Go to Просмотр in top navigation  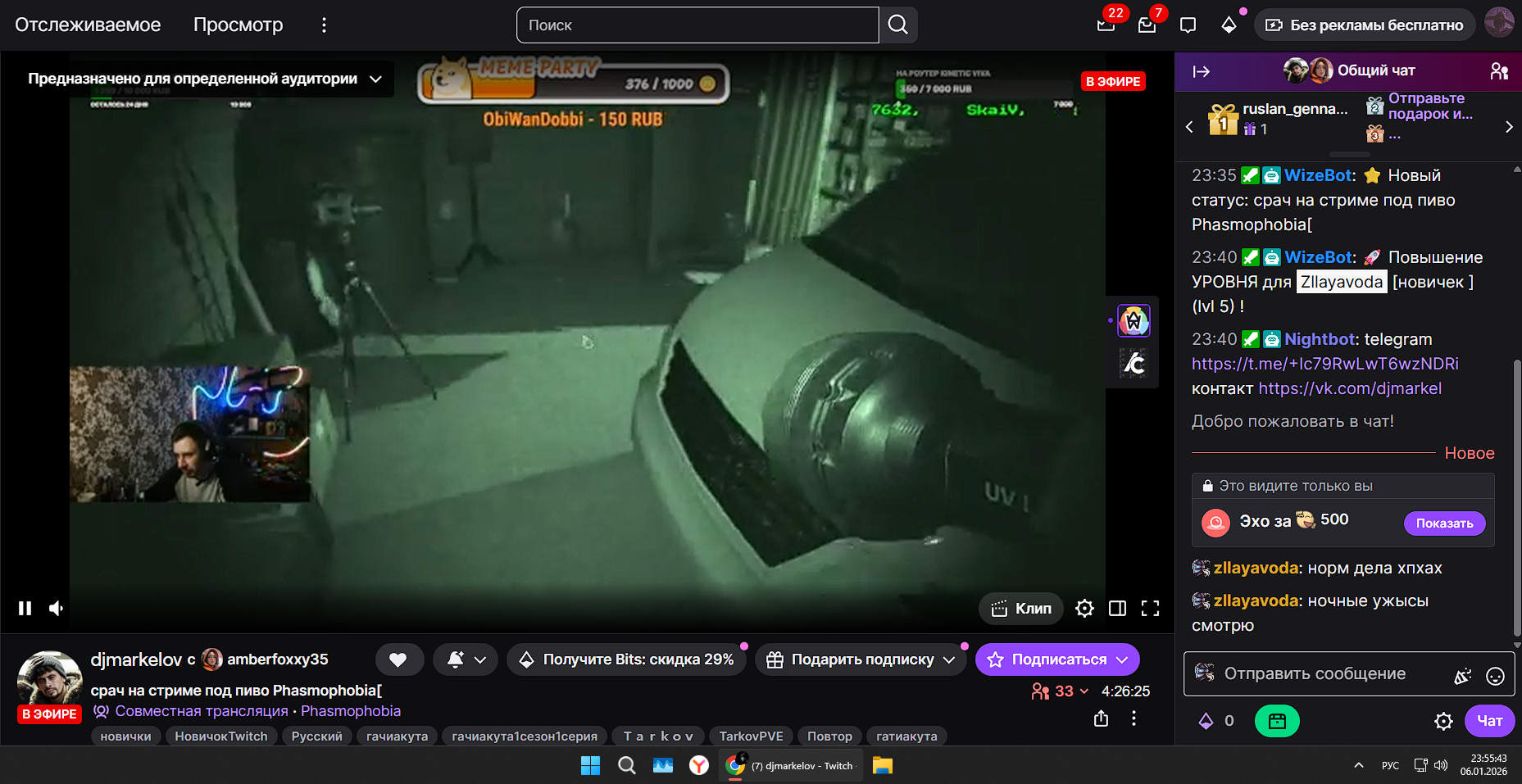coord(239,25)
